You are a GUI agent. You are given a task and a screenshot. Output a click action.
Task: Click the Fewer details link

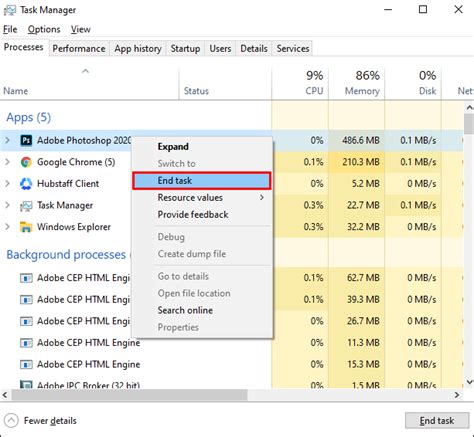coord(50,421)
